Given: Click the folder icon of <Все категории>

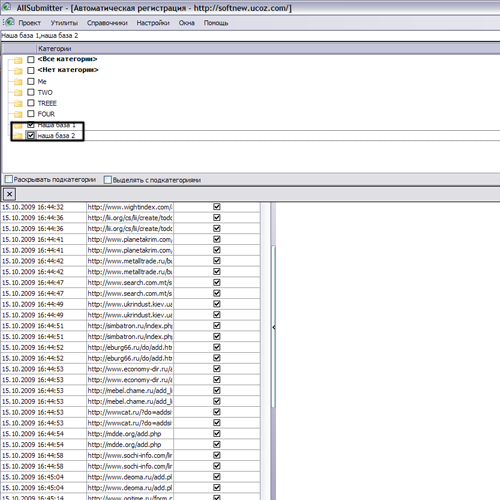Looking at the screenshot, I should point(18,60).
